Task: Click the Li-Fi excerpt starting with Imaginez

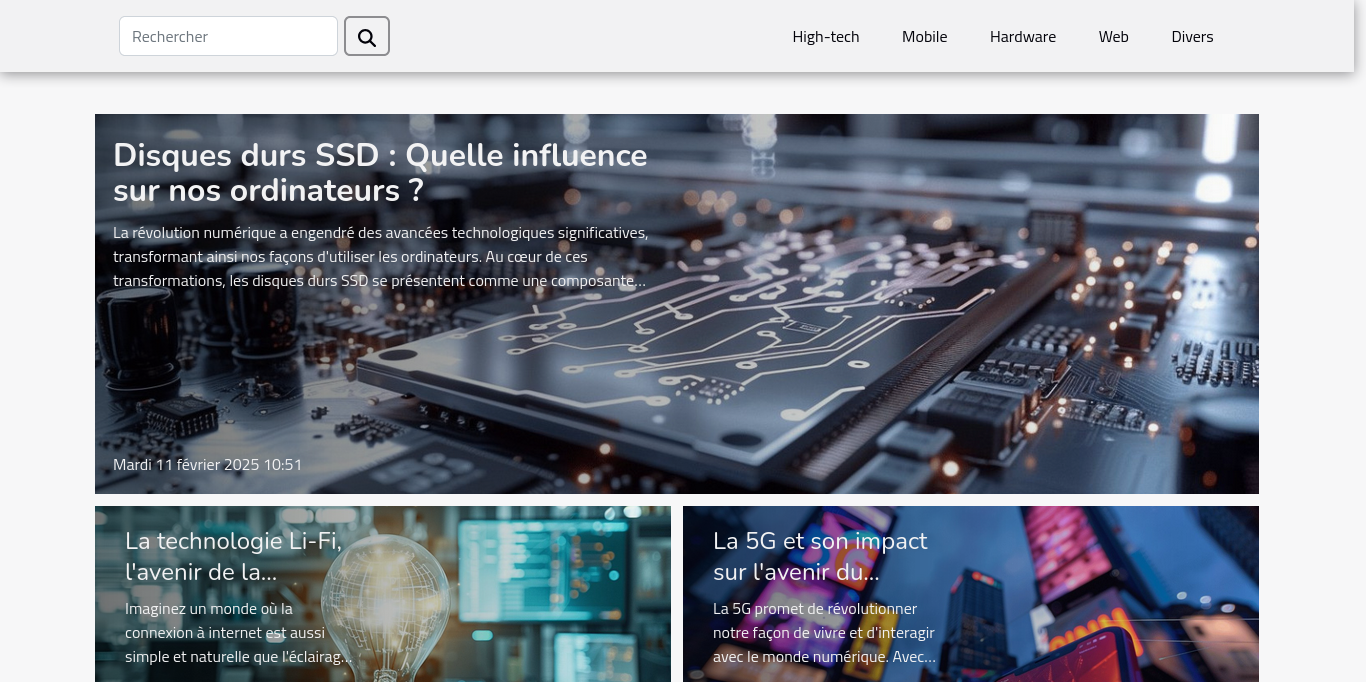Action: click(x=237, y=632)
